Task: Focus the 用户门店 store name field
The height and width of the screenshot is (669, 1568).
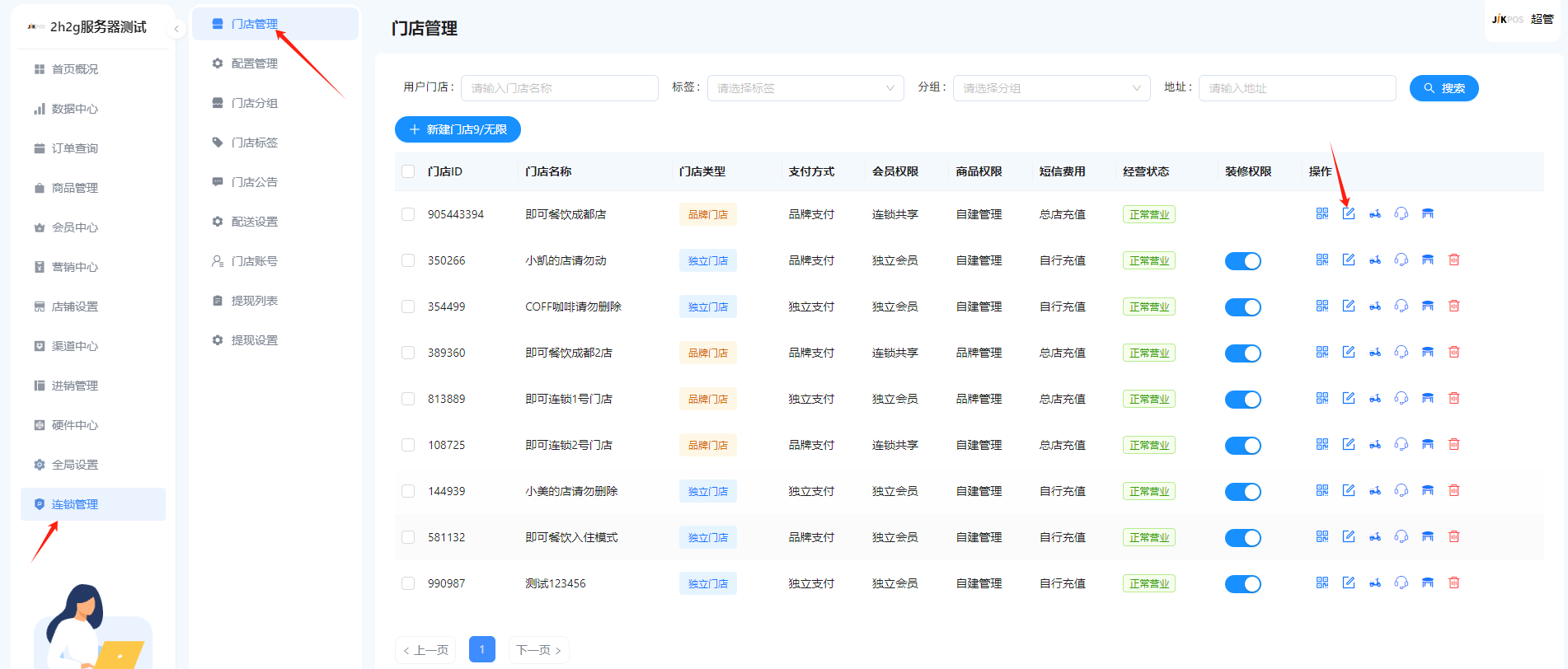Action: (x=560, y=88)
